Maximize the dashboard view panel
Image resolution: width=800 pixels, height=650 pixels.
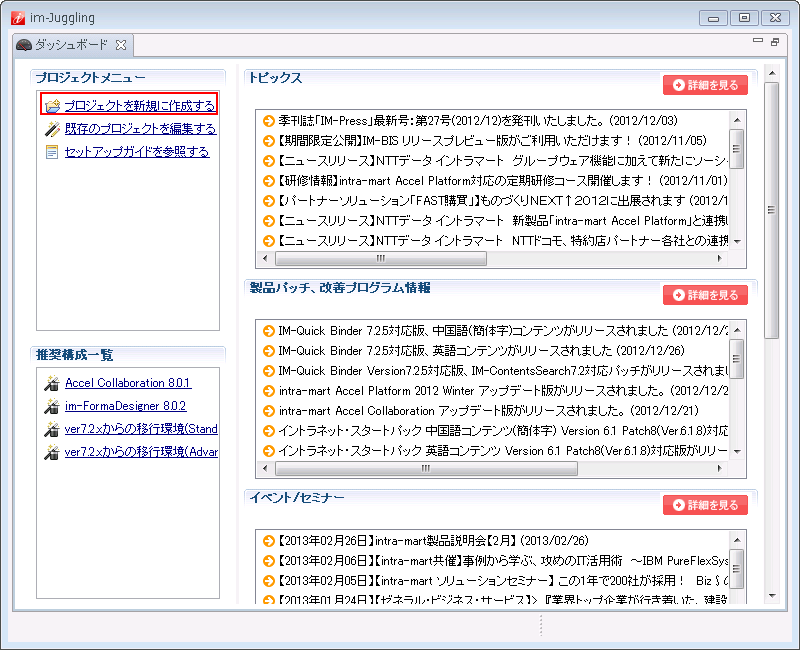pos(775,42)
